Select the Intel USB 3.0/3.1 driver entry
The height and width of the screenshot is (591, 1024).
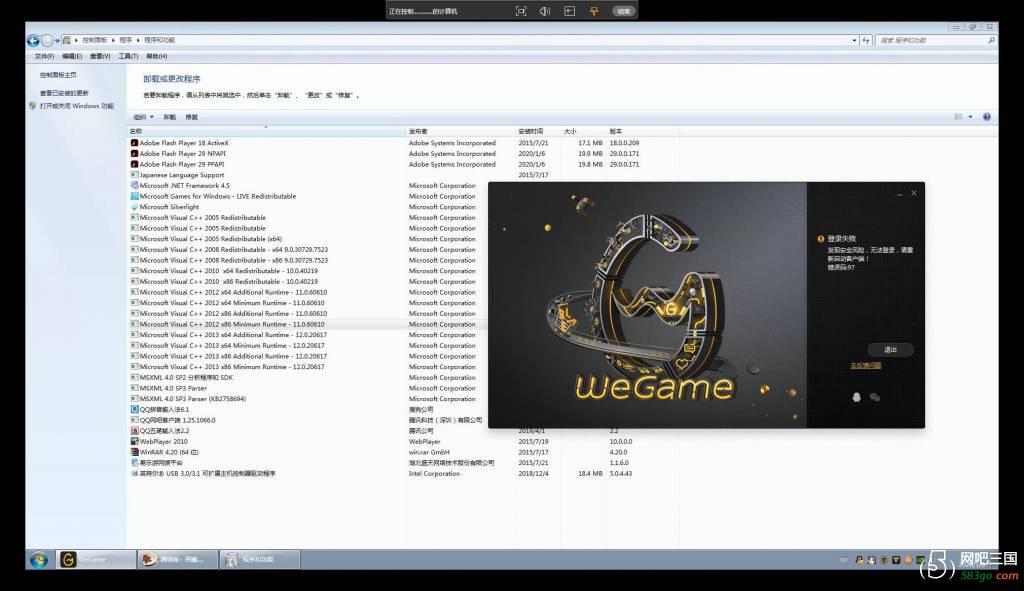pyautogui.click(x=207, y=473)
